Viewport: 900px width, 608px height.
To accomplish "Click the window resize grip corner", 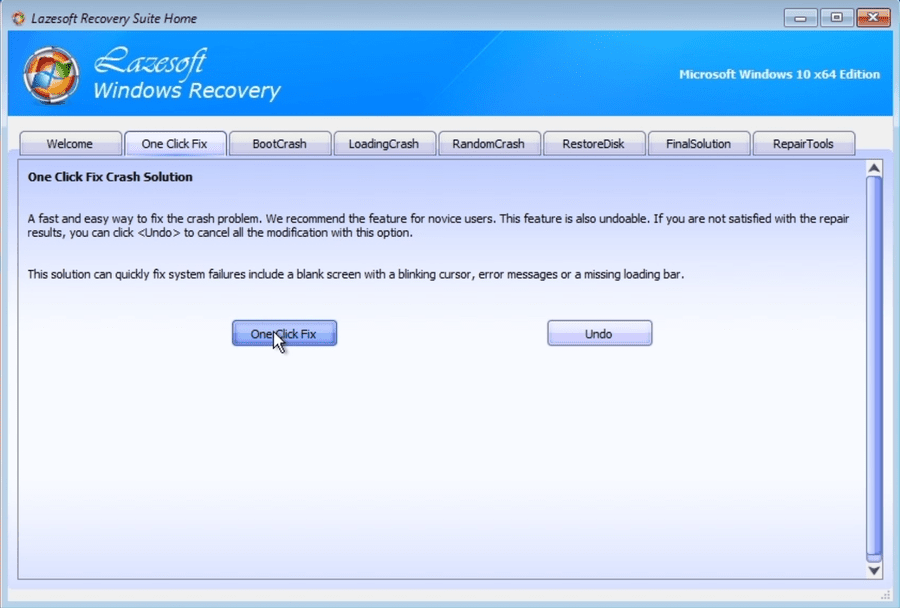I will click(x=886, y=595).
